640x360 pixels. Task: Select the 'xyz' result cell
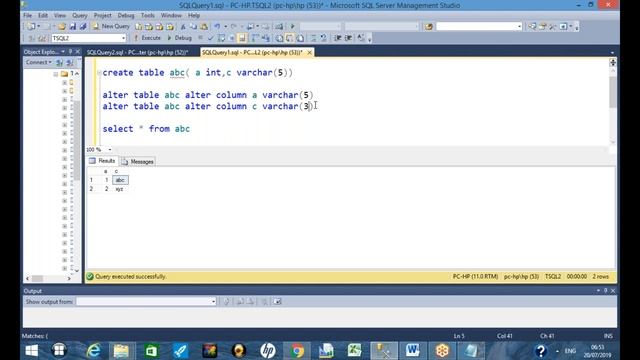(119, 189)
